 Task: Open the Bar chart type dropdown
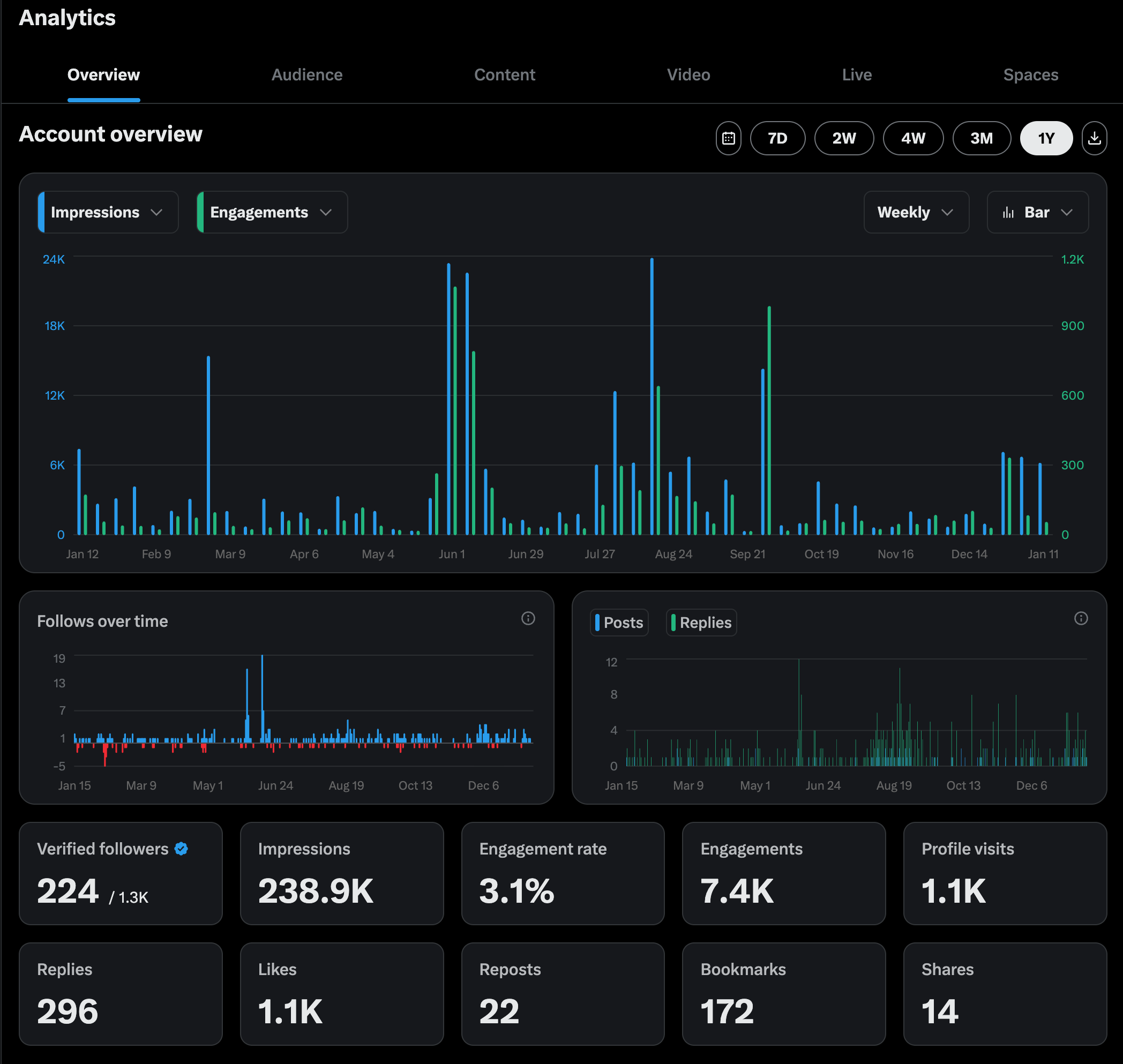(x=1037, y=212)
